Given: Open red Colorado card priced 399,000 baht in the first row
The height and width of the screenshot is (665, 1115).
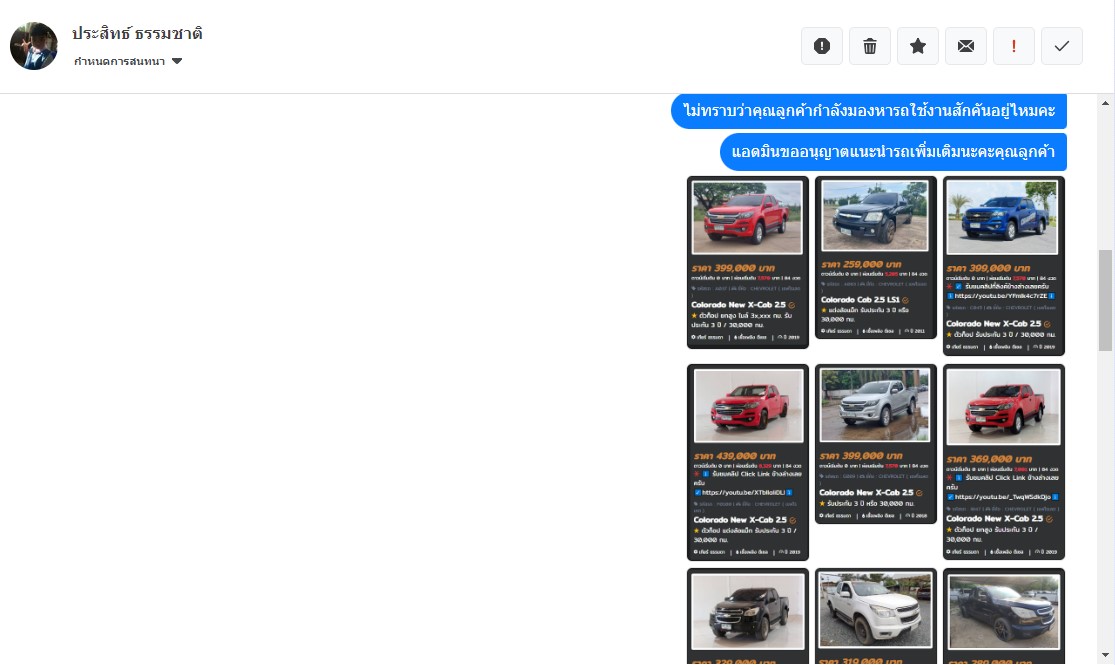Looking at the screenshot, I should (x=747, y=262).
